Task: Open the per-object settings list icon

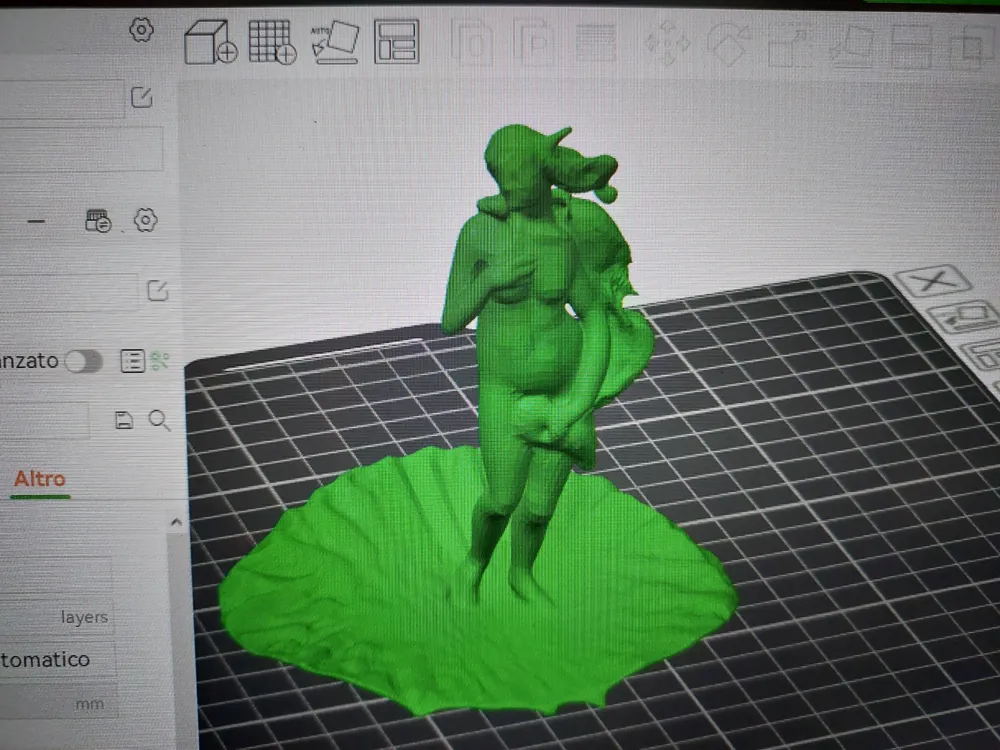Action: click(x=133, y=361)
